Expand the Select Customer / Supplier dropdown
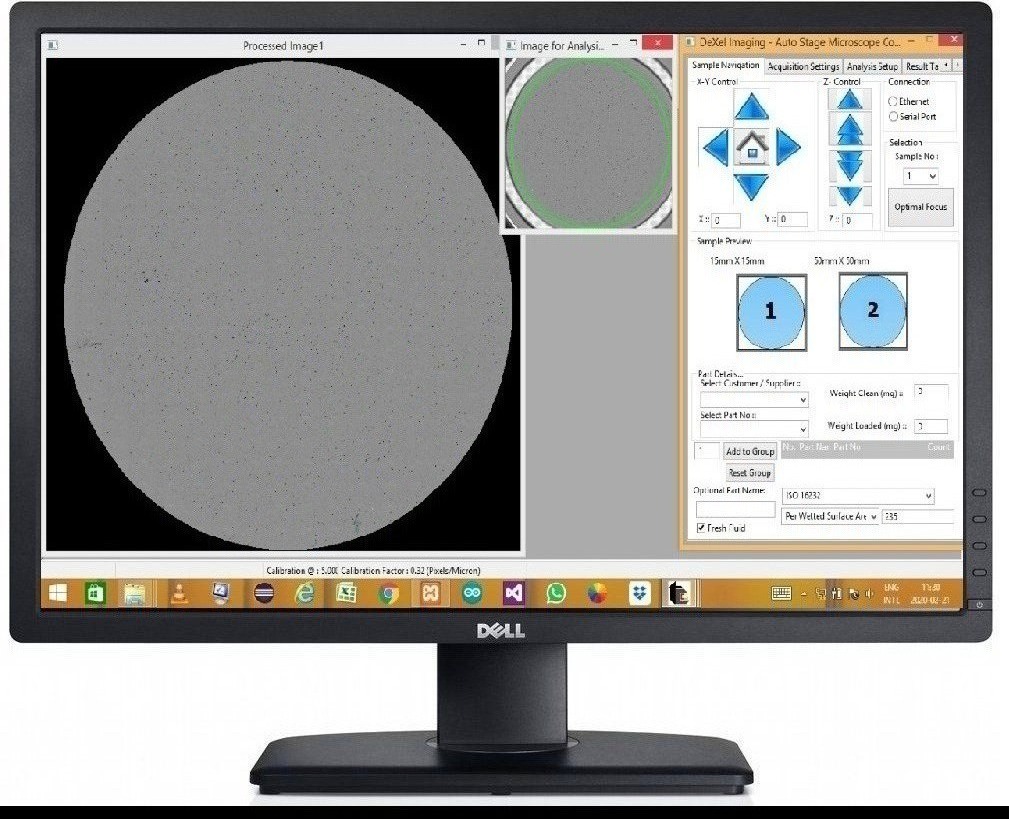Image resolution: width=1009 pixels, height=819 pixels. click(x=753, y=400)
